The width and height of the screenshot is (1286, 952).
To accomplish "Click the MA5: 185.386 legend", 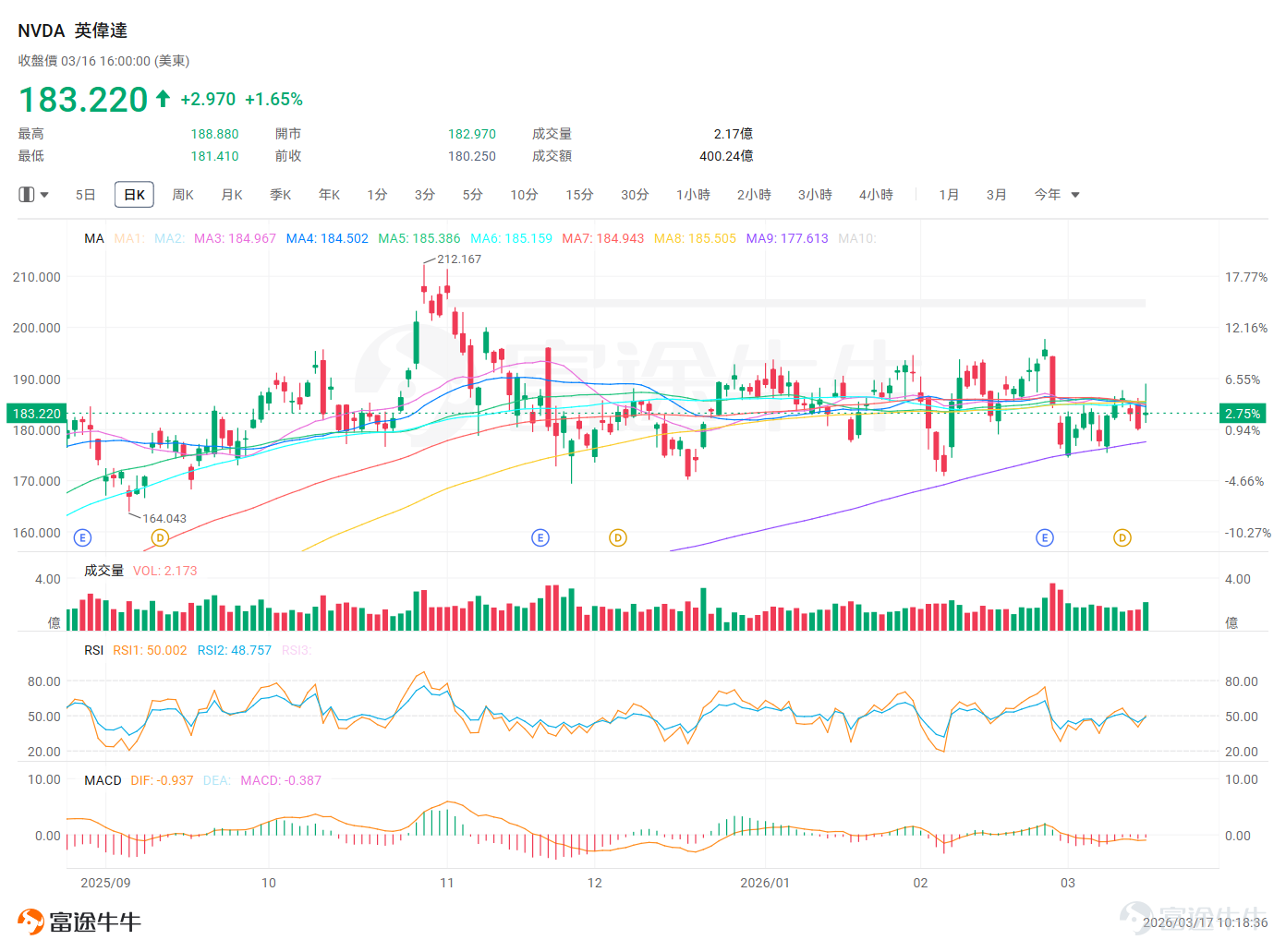I will click(419, 238).
